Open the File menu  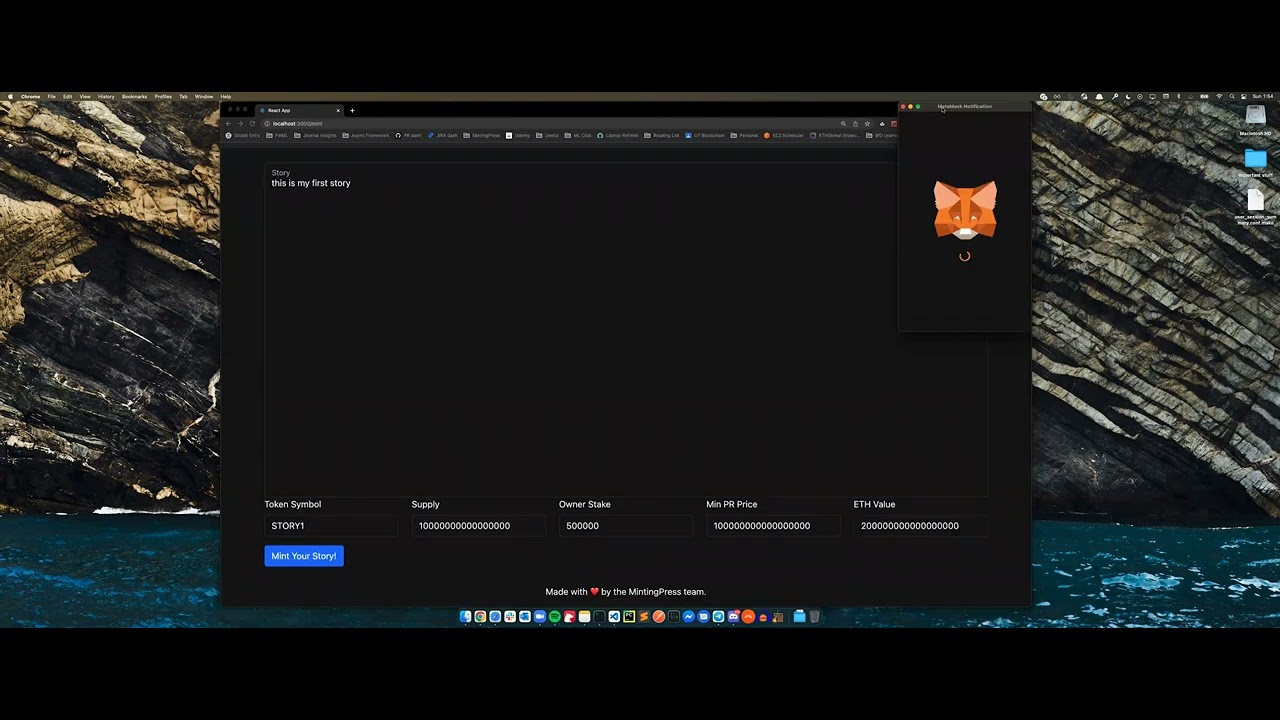pyautogui.click(x=51, y=97)
